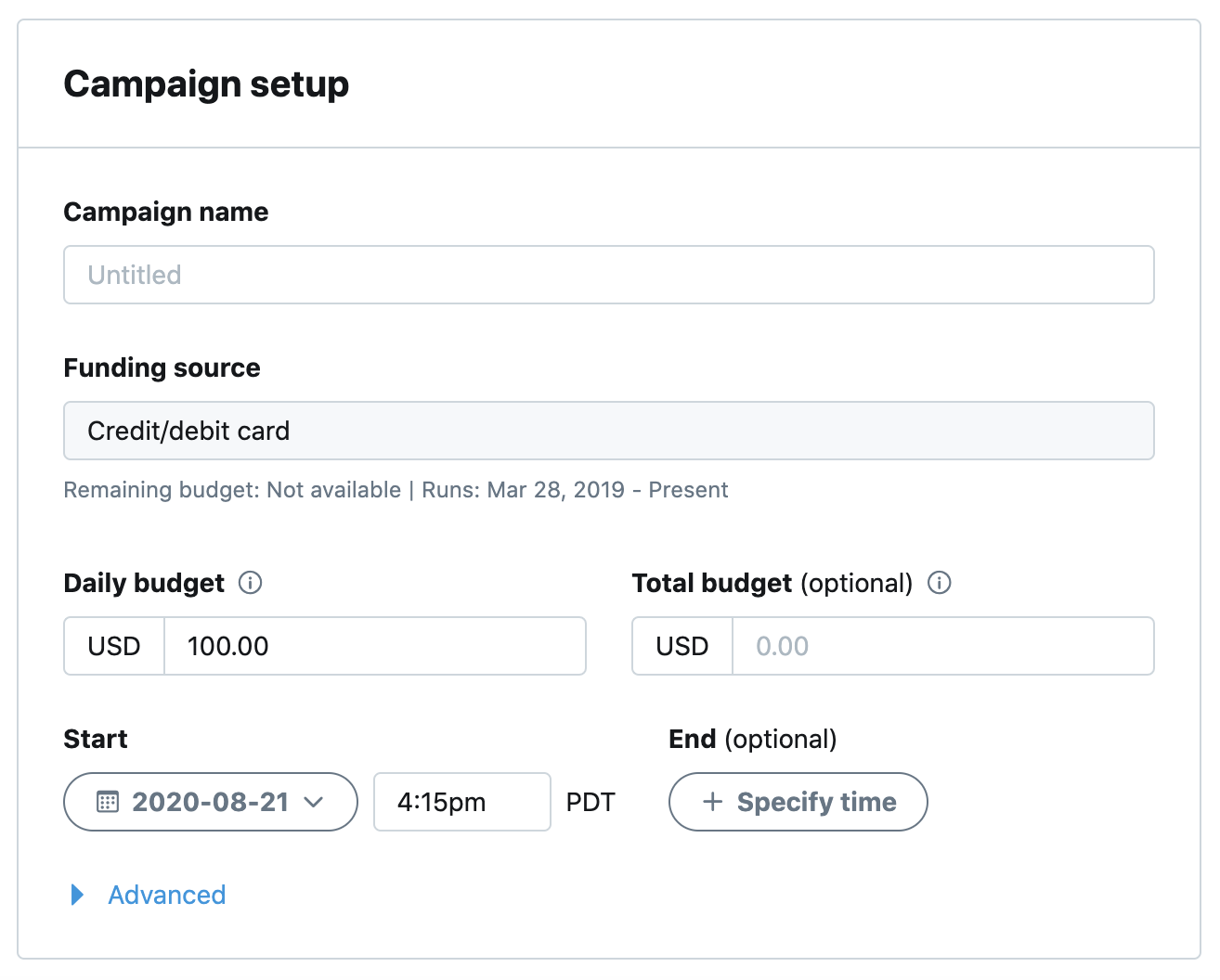Click the Remaining budget status text
This screenshot has height=980, width=1220.
(232, 490)
